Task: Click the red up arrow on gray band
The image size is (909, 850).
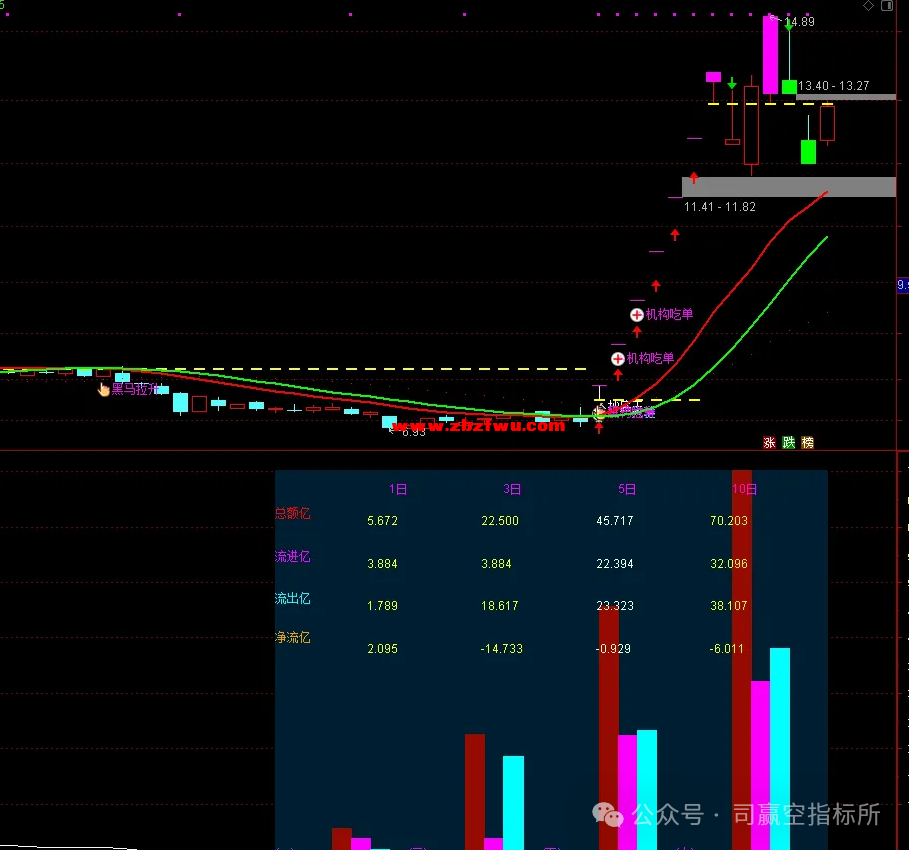Action: point(694,177)
